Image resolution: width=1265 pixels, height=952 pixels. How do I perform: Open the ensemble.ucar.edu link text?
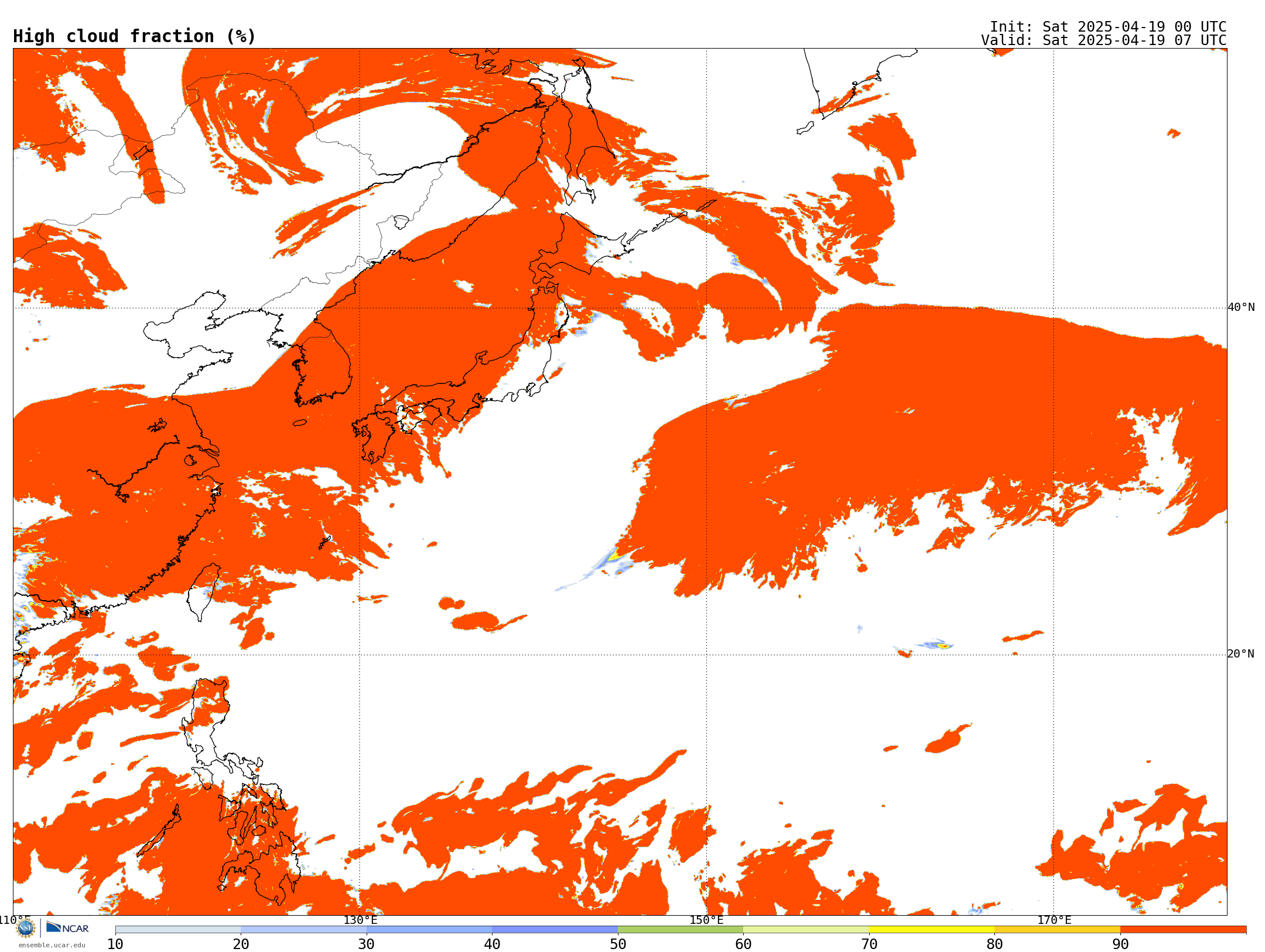pos(52,945)
